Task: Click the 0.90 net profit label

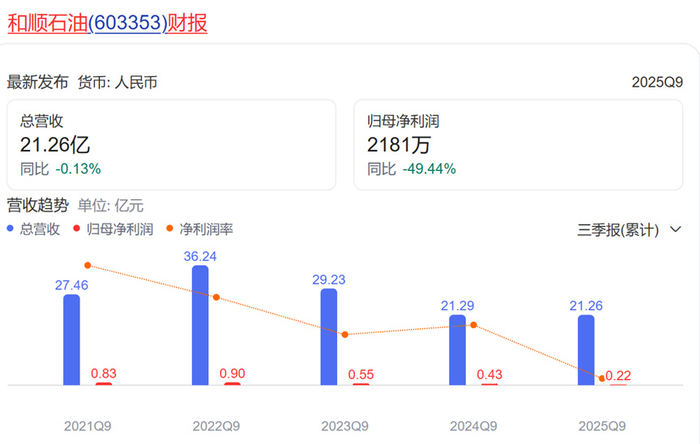Action: [x=232, y=373]
